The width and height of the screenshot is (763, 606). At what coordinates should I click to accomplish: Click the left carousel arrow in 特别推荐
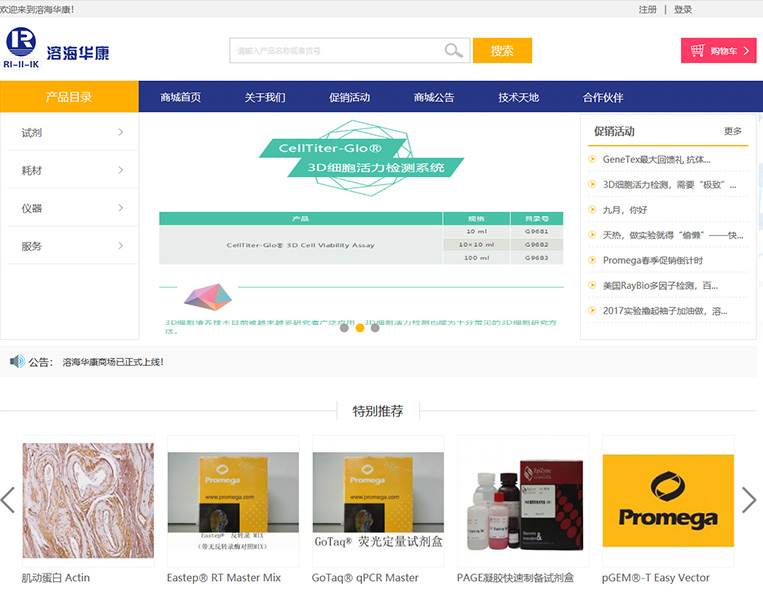[x=8, y=500]
